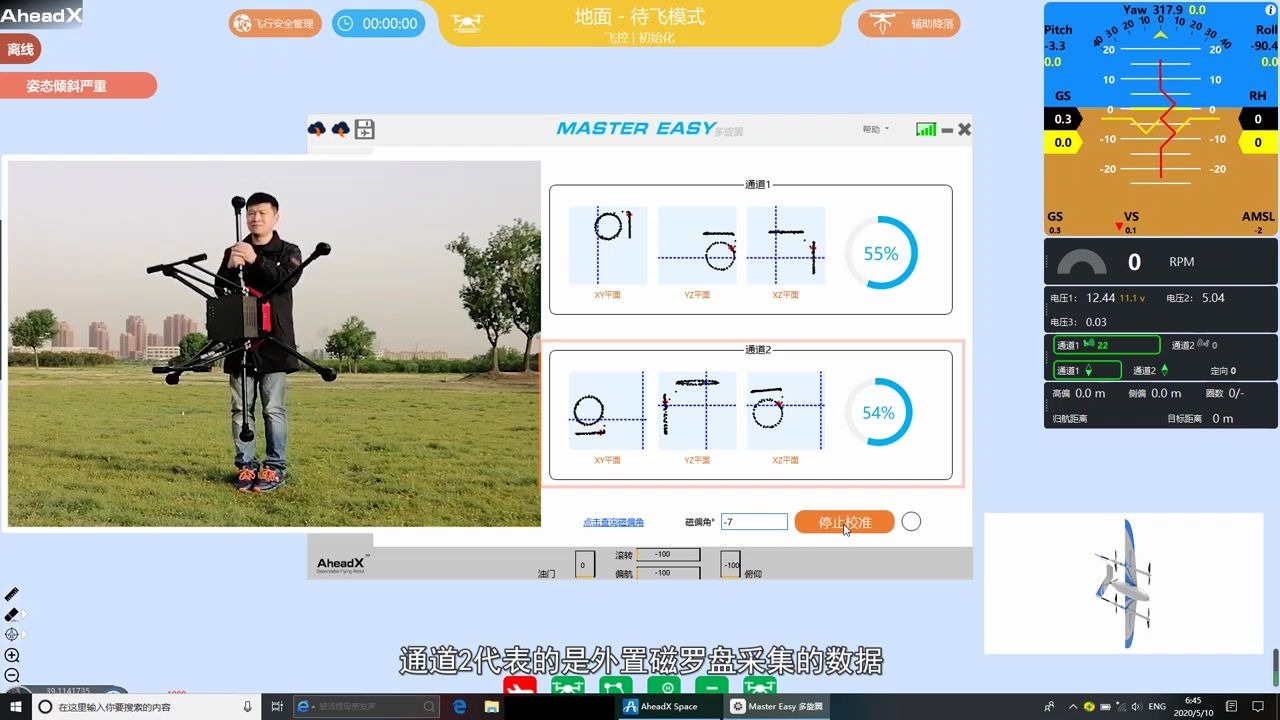Click the green signal strength icon
Screen dimensions: 1280x720
[x=926, y=129]
